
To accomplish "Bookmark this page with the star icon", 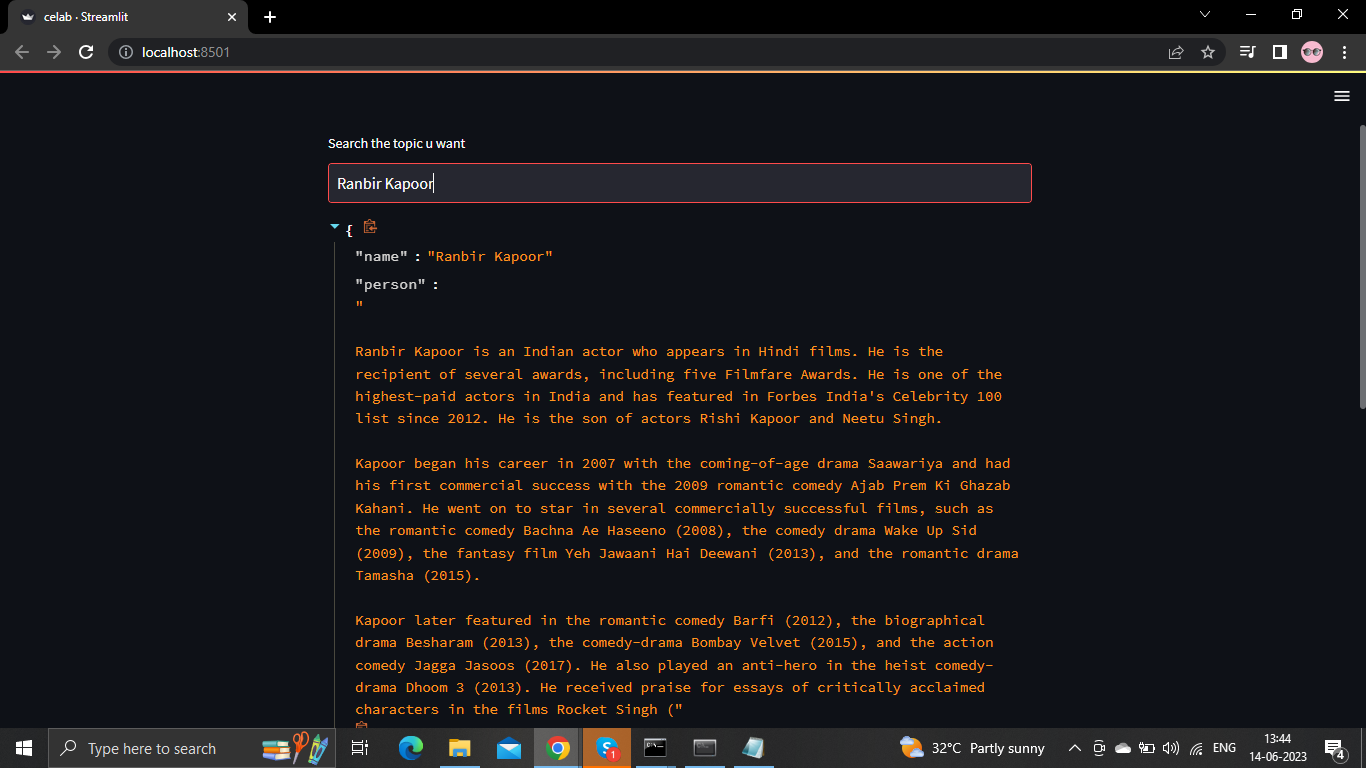I will point(1209,52).
